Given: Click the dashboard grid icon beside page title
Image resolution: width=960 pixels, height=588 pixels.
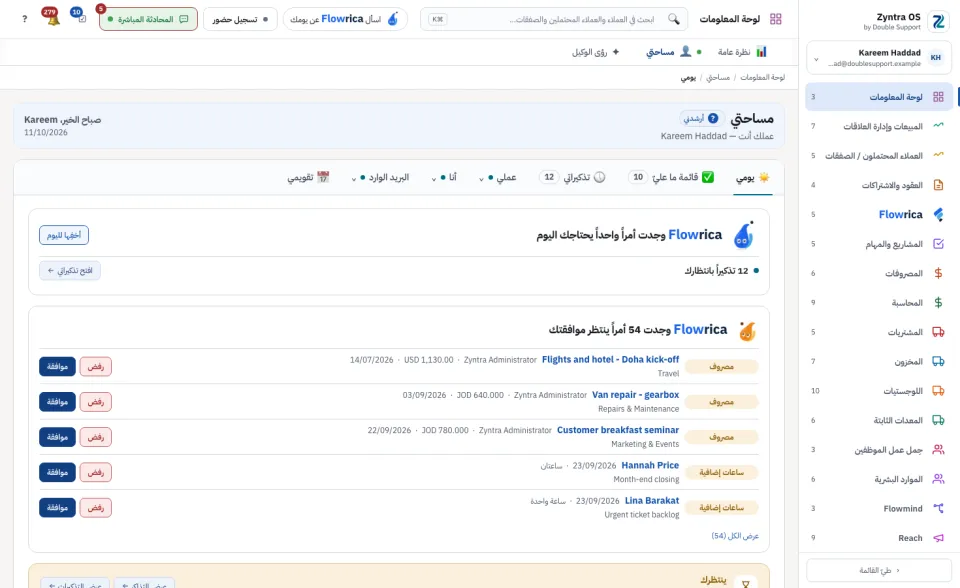Looking at the screenshot, I should pyautogui.click(x=776, y=19).
